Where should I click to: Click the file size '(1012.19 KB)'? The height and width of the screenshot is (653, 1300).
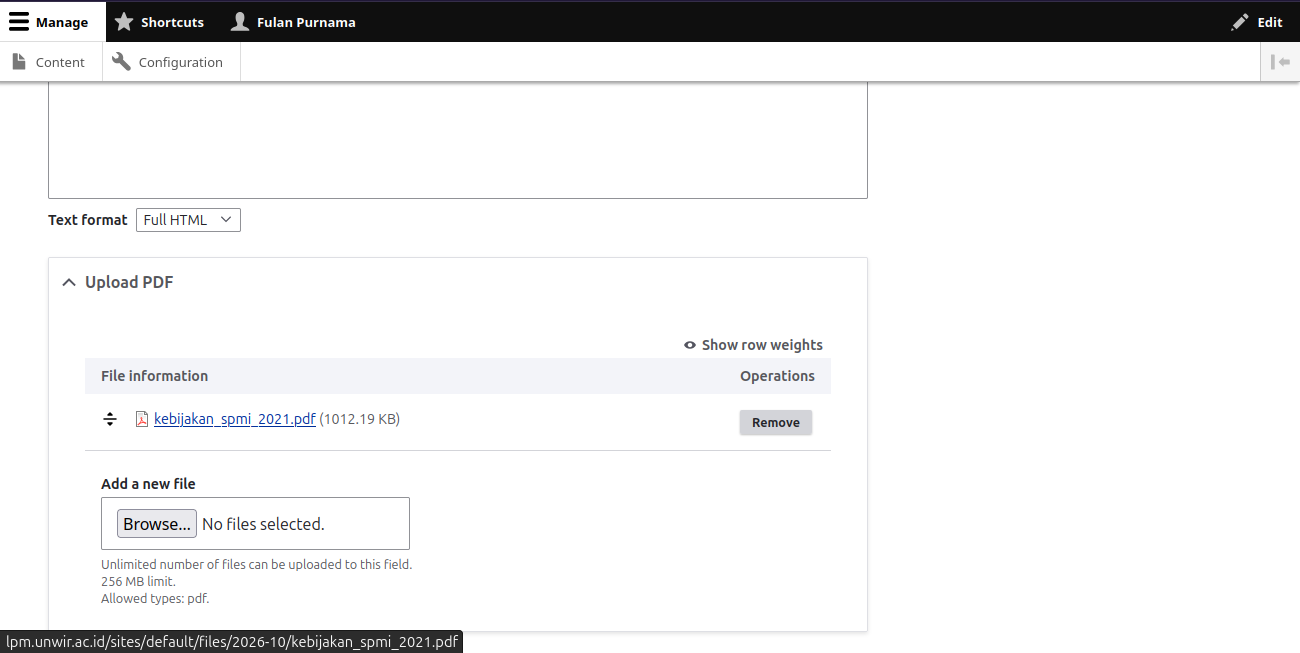coord(360,419)
